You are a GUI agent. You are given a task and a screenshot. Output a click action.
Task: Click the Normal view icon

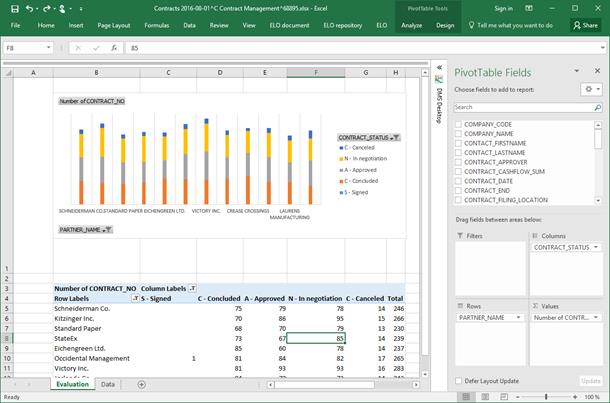(466, 397)
